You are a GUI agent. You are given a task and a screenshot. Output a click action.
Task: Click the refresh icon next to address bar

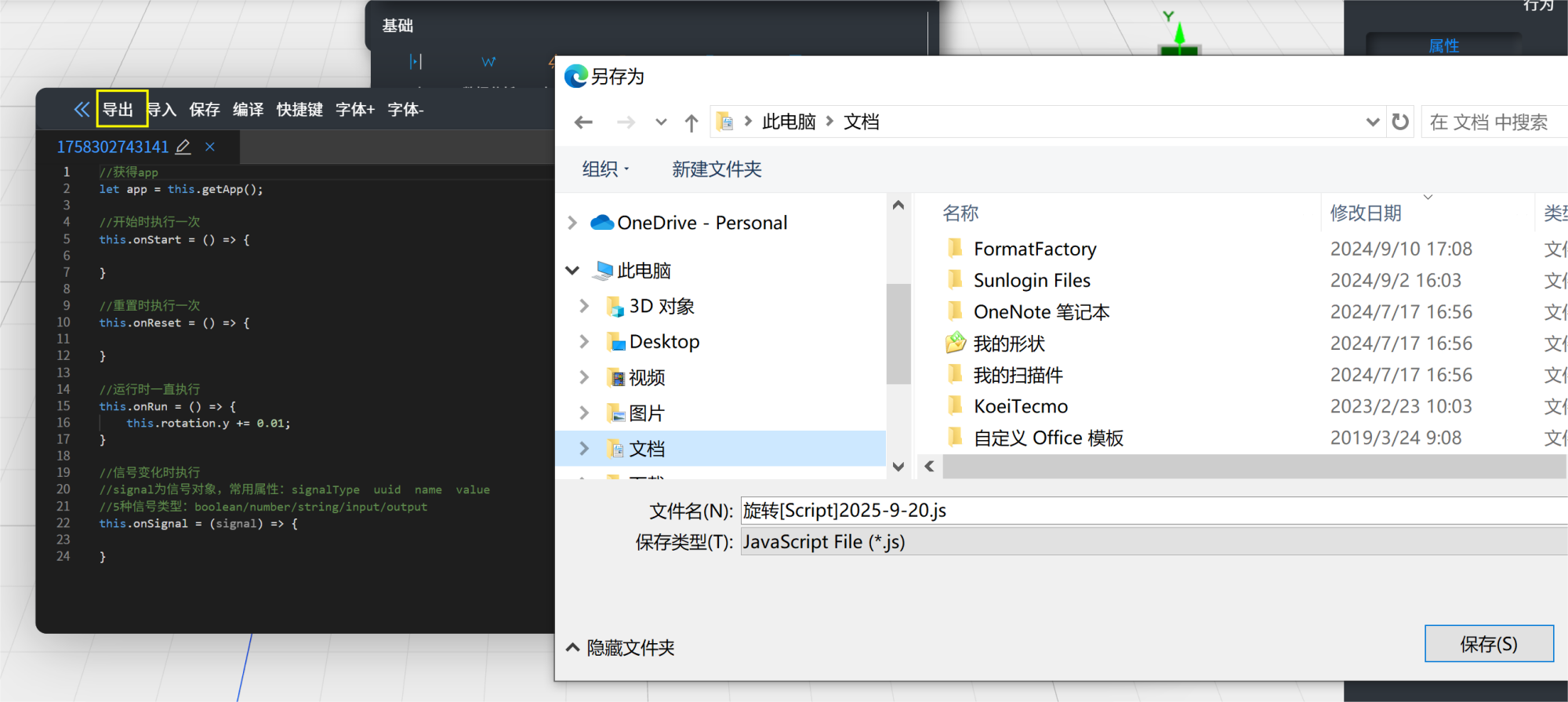pos(1400,122)
